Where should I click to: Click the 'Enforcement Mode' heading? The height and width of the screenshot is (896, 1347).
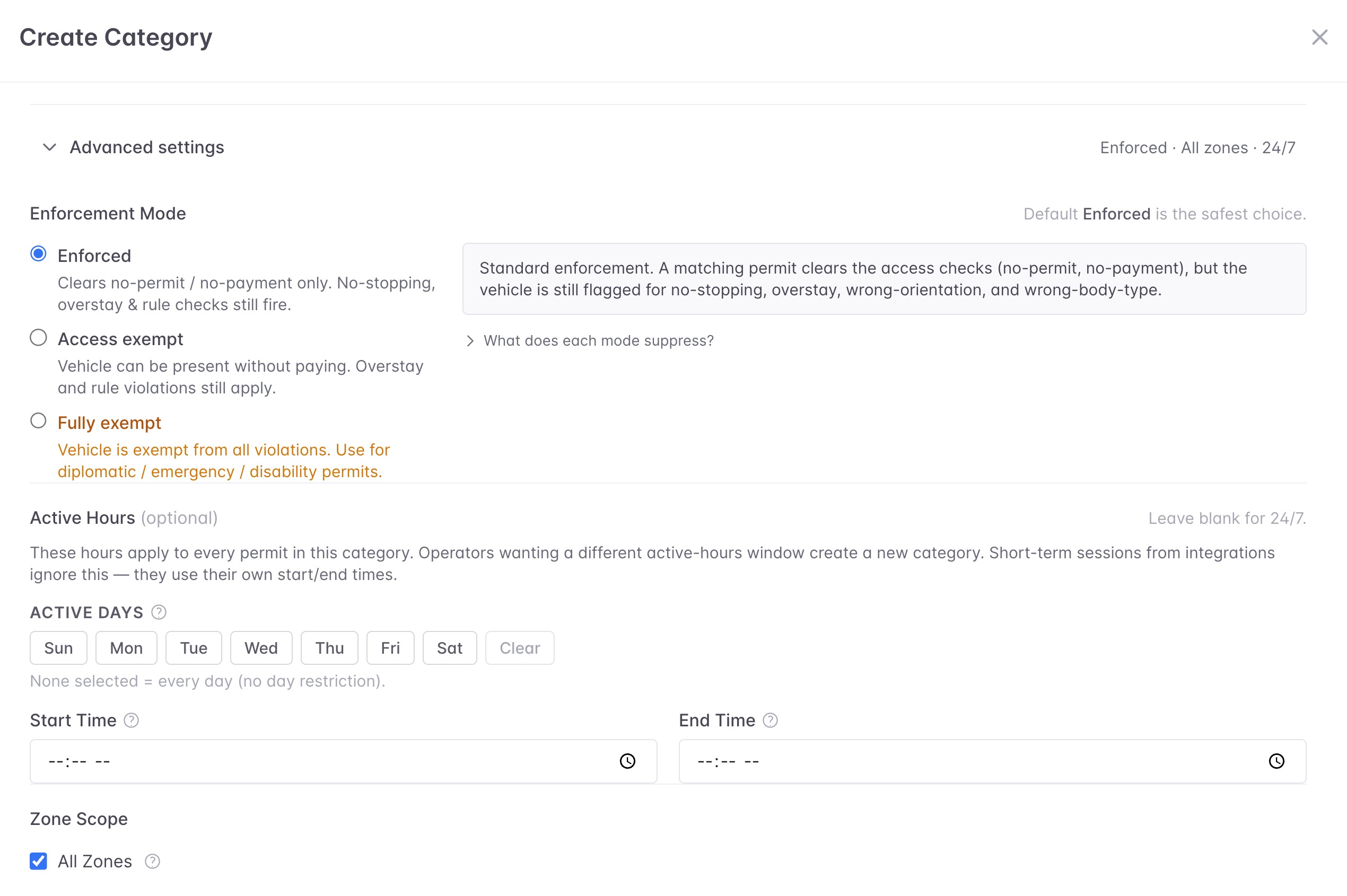(108, 214)
